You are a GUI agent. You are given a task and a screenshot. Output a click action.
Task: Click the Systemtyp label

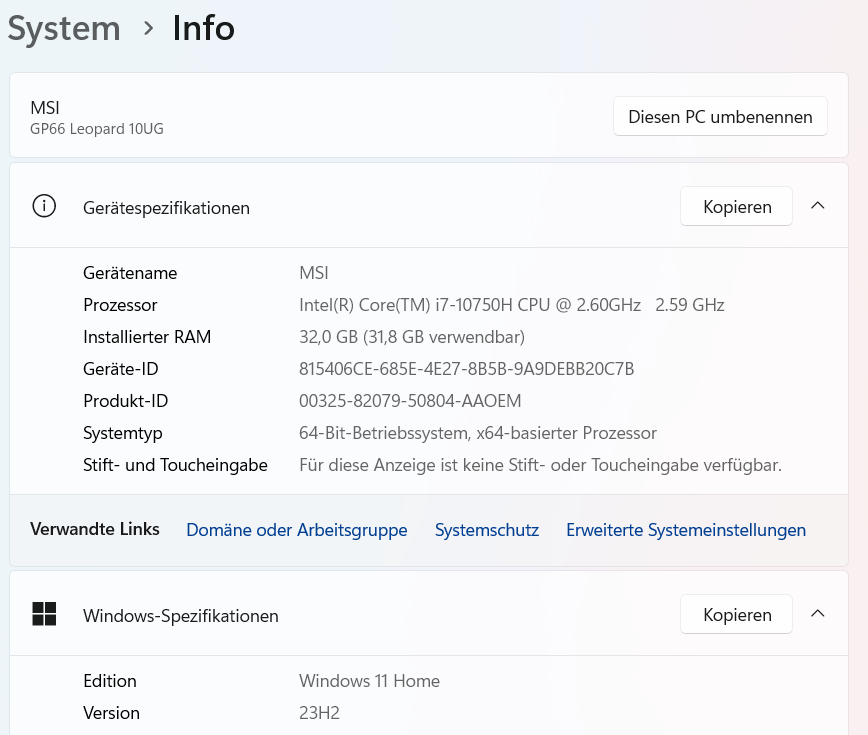[123, 433]
